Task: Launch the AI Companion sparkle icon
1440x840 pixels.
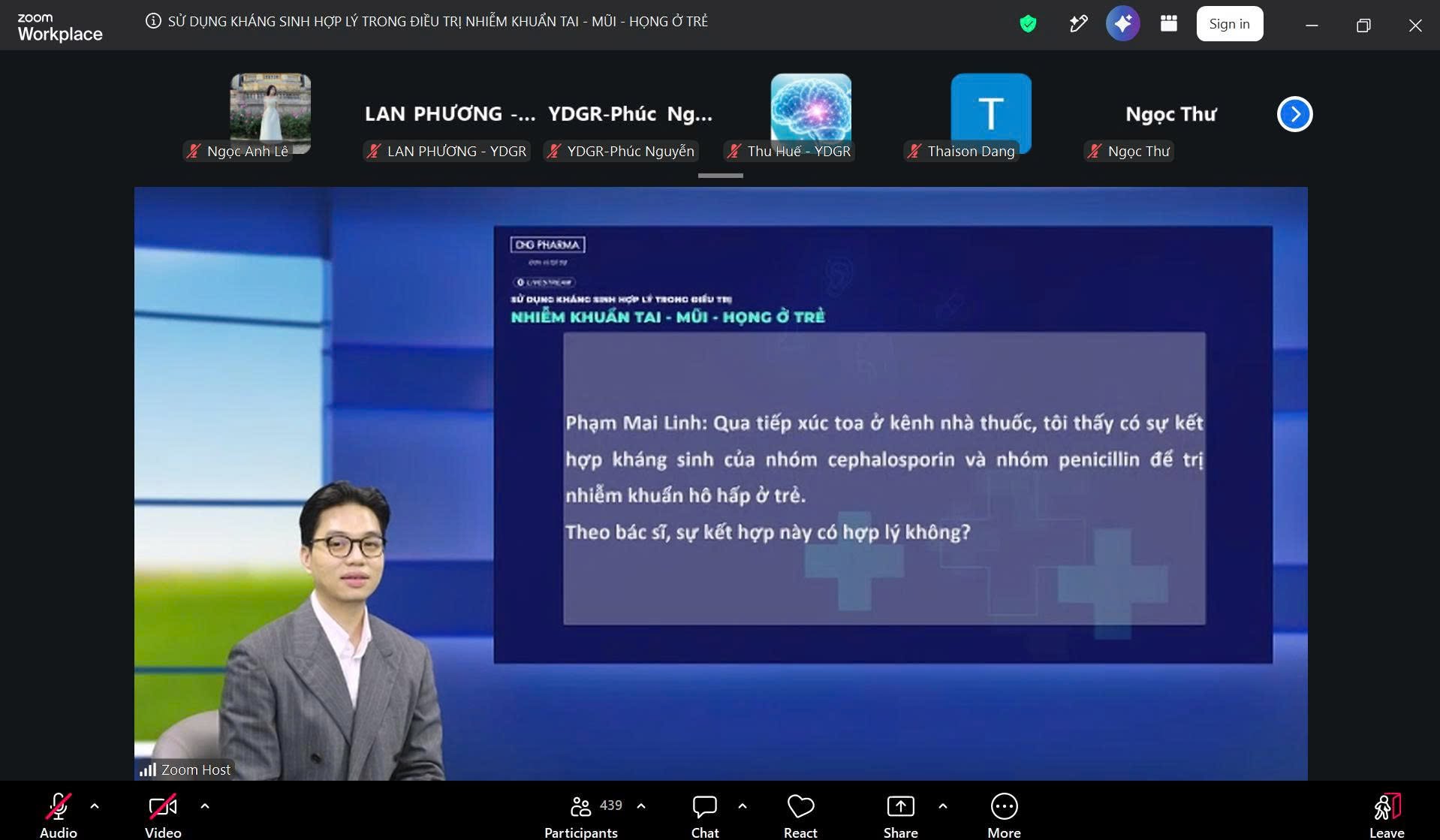Action: 1122,24
